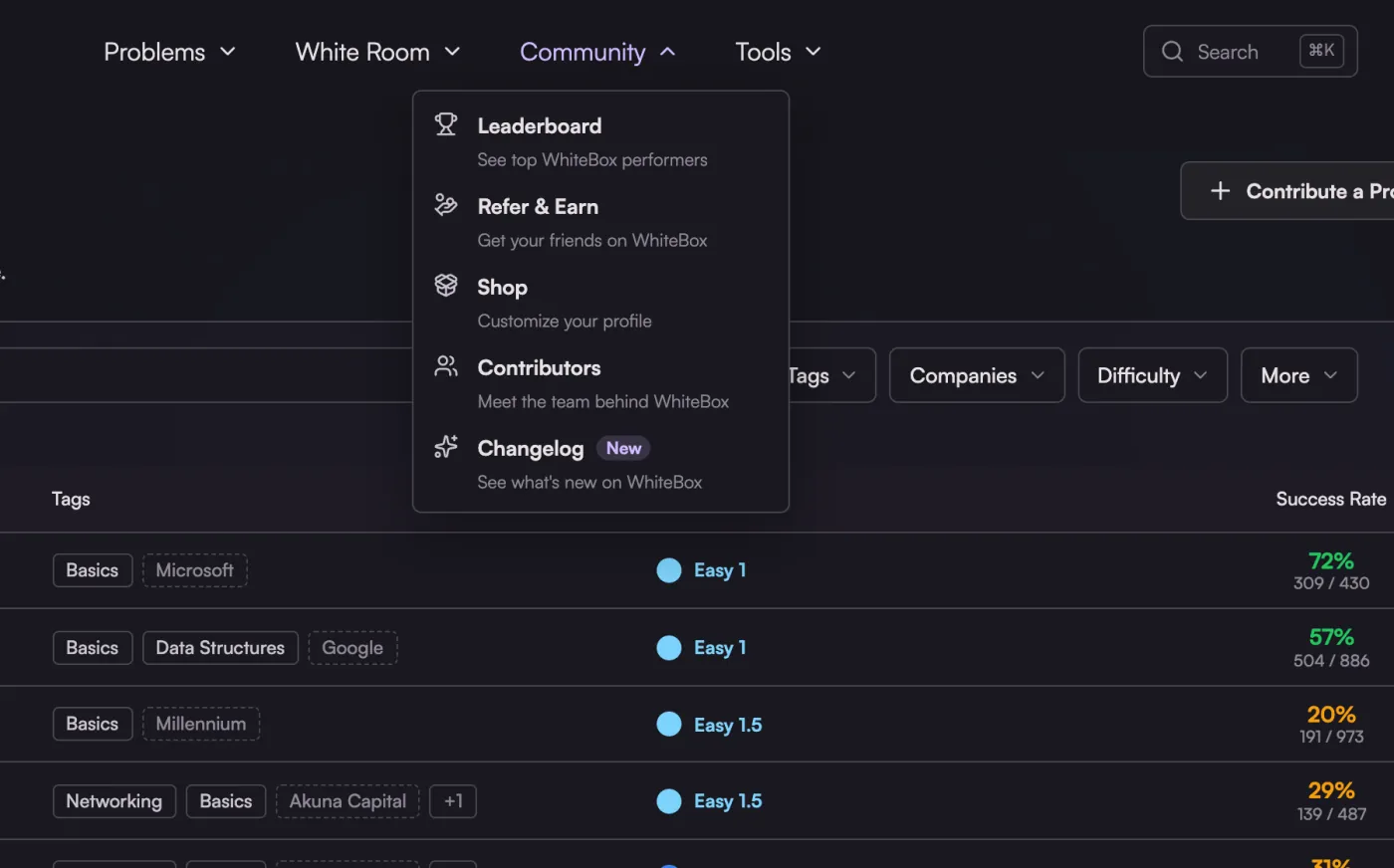The height and width of the screenshot is (868, 1394).
Task: Select Refer & Earn menu item
Action: click(600, 222)
